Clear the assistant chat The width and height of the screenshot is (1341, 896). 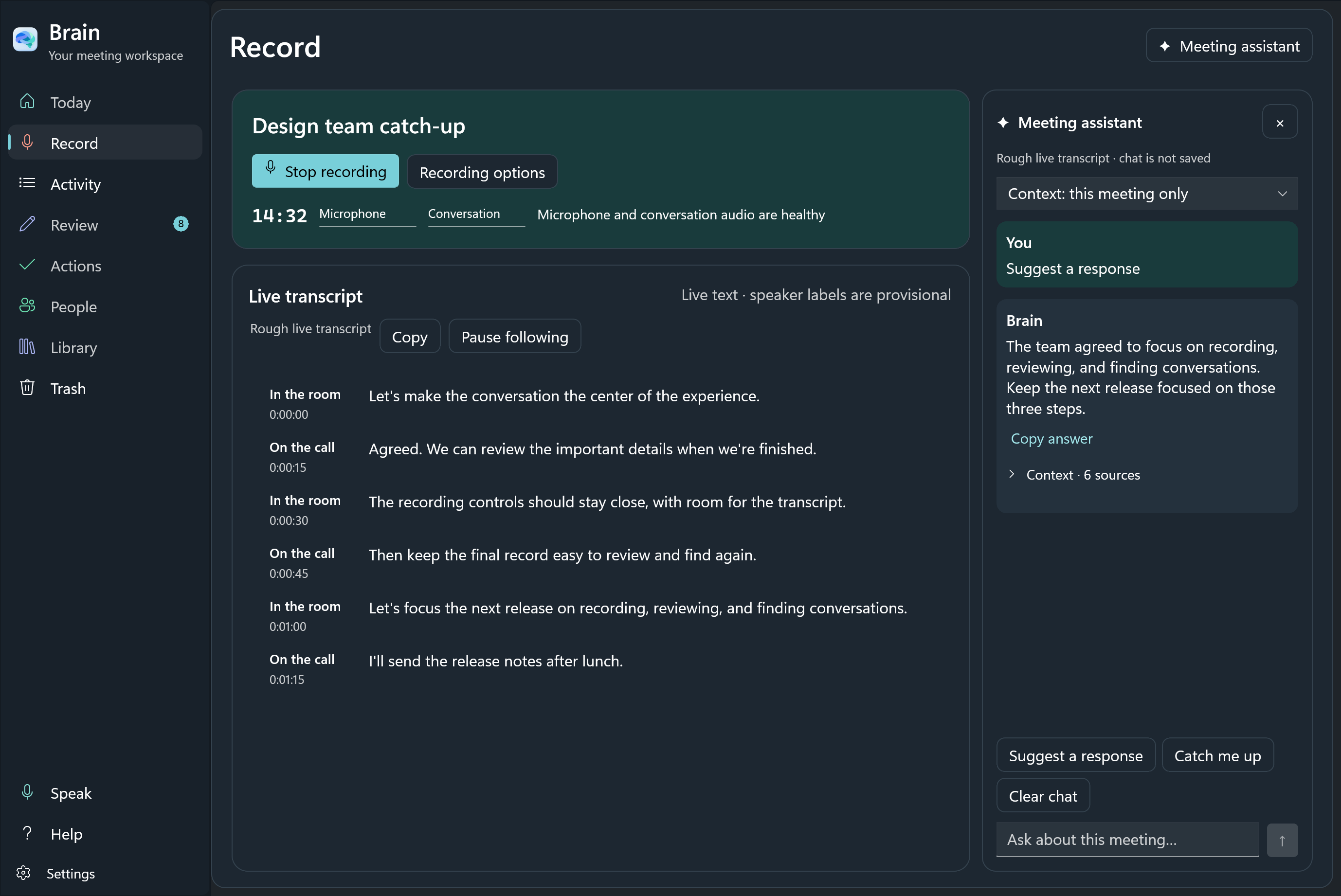click(1043, 795)
